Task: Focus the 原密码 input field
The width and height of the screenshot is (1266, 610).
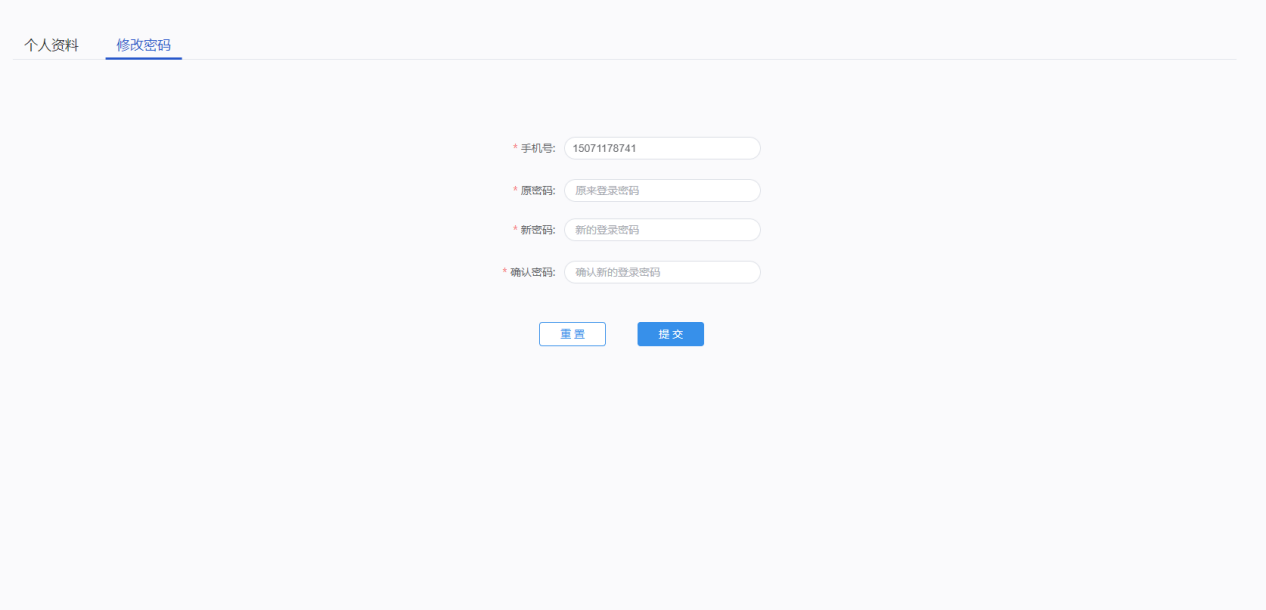Action: click(662, 190)
